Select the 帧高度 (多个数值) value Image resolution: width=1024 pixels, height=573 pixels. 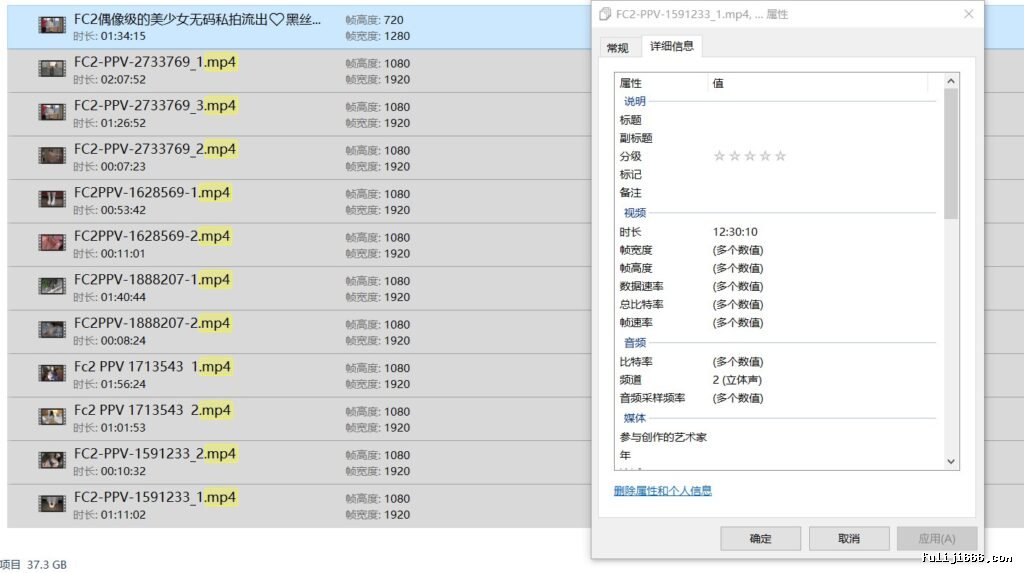[738, 268]
